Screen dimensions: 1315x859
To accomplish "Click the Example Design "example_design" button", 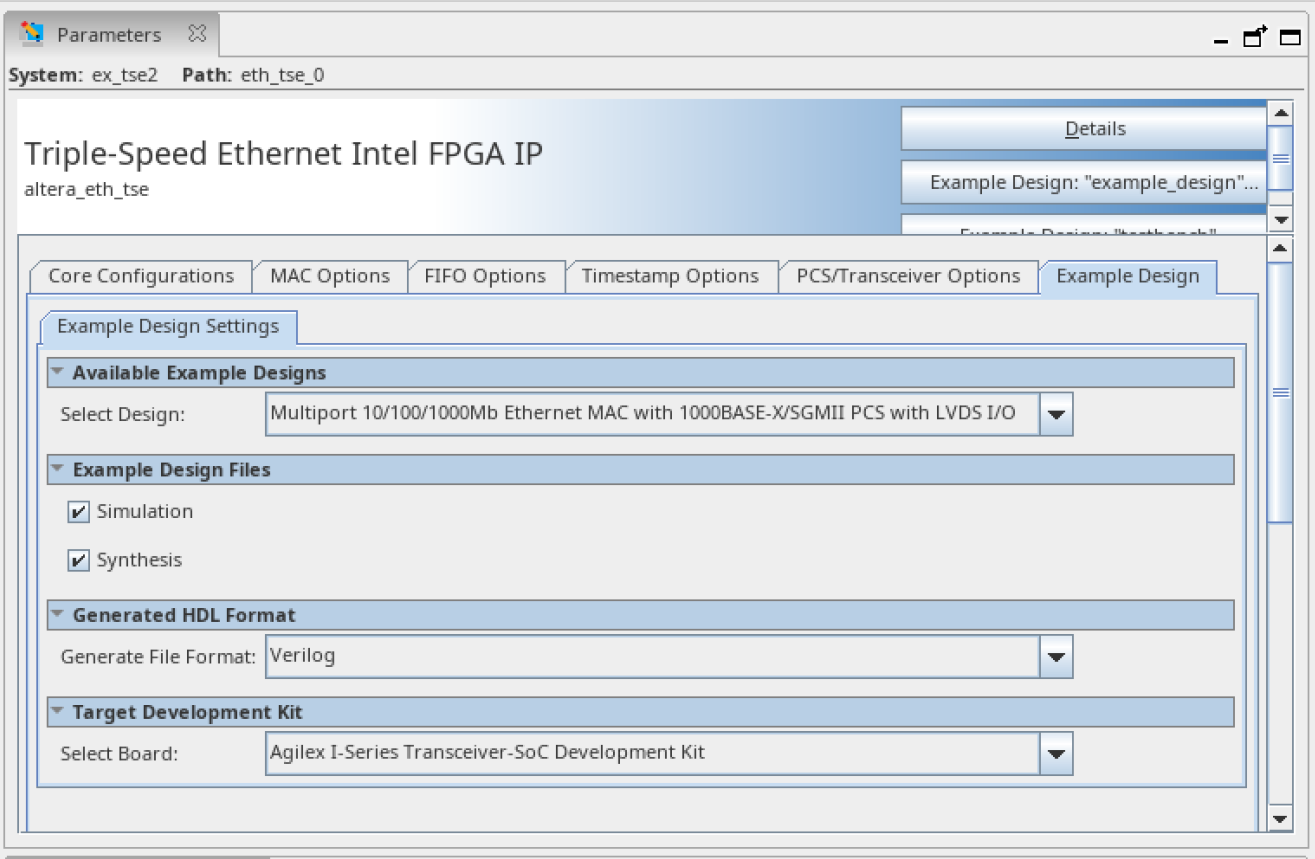I will [x=1094, y=182].
